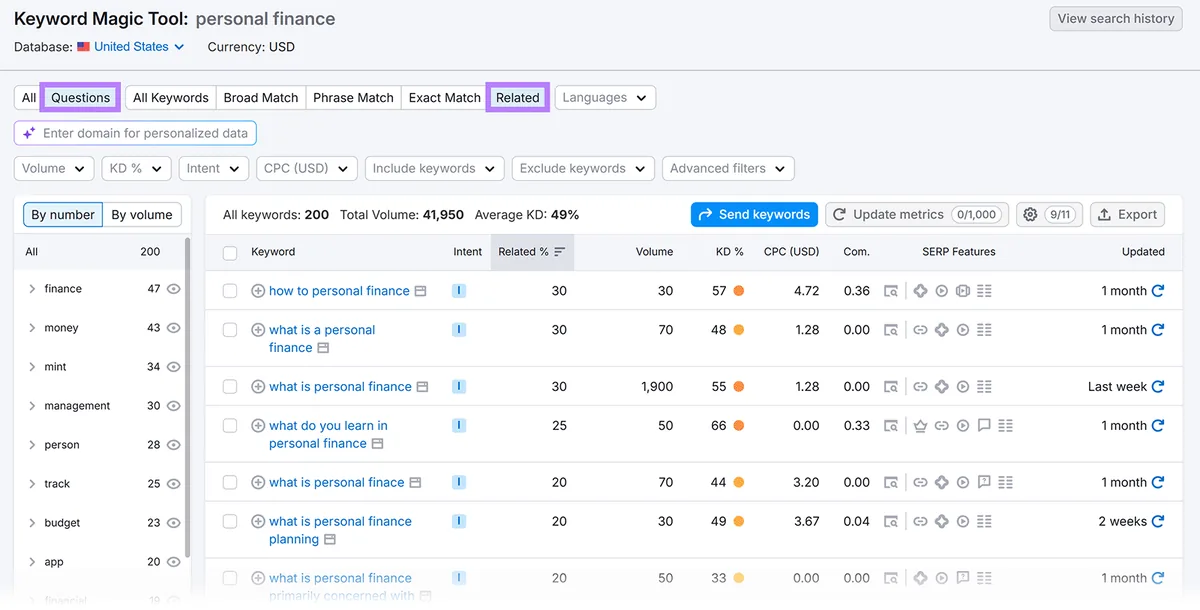The image size is (1200, 610).
Task: Click Intent badge 'I' for 'what is personal finance planning'
Action: (459, 521)
